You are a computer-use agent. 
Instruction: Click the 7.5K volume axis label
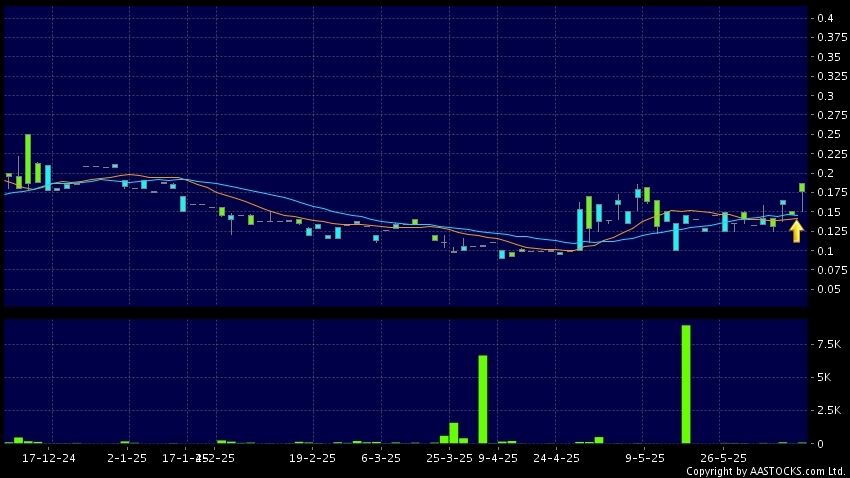[x=829, y=344]
